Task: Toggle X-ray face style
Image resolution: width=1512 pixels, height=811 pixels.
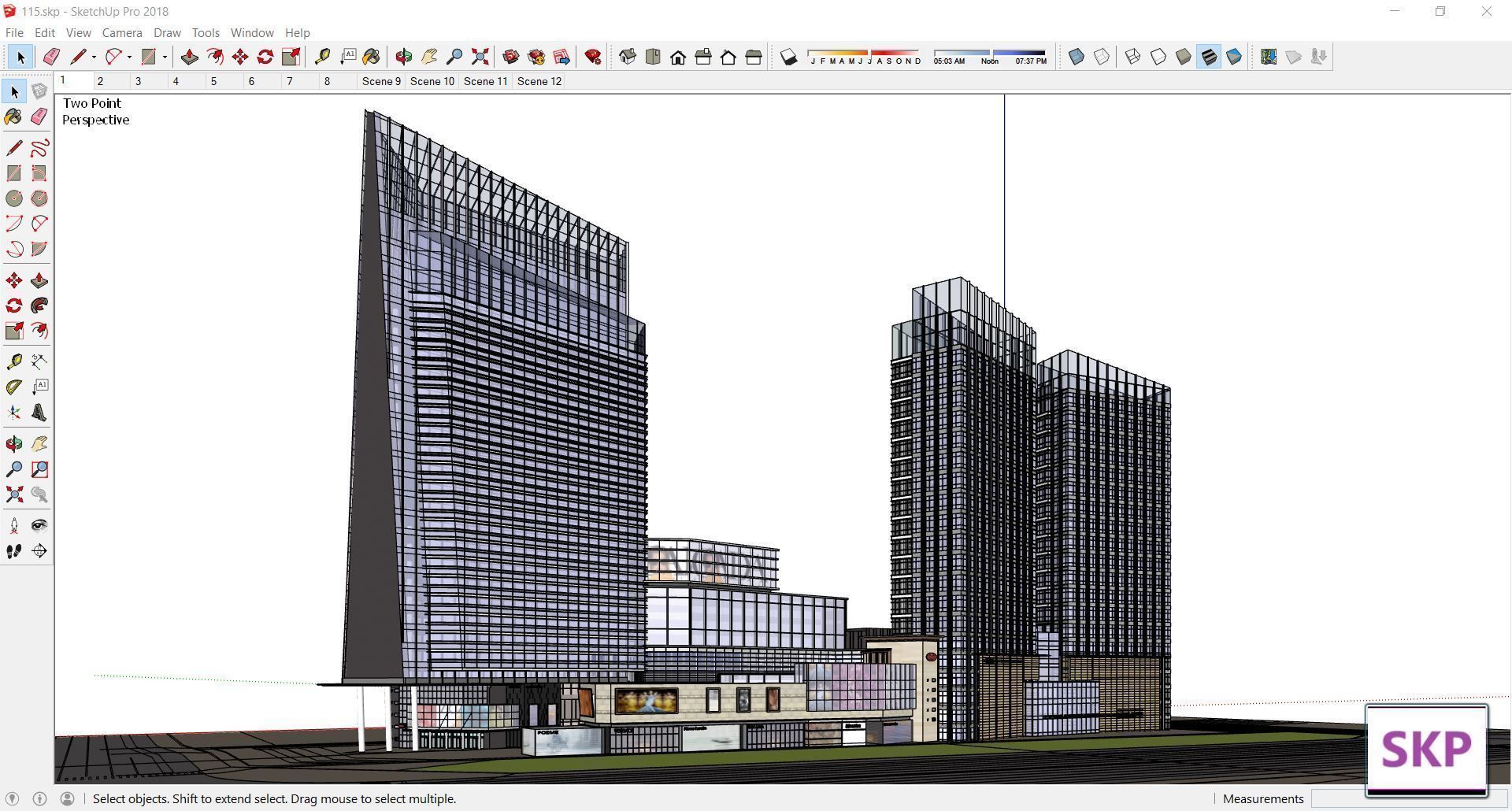Action: pos(1077,57)
